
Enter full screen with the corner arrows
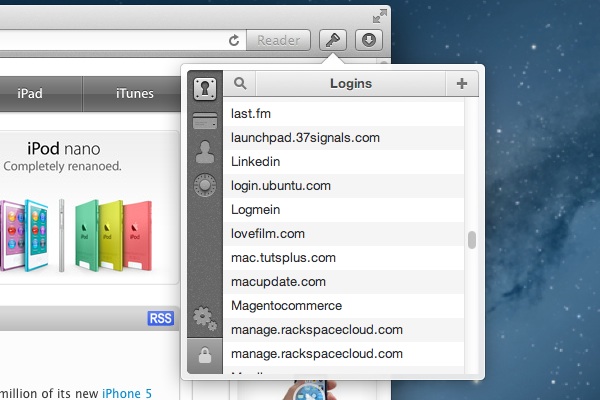[380, 16]
